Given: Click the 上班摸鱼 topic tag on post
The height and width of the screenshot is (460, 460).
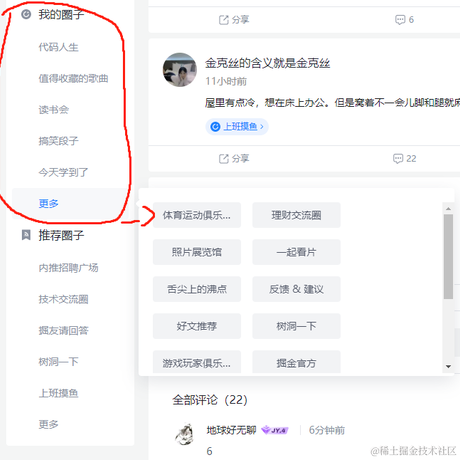Looking at the screenshot, I should pos(237,127).
